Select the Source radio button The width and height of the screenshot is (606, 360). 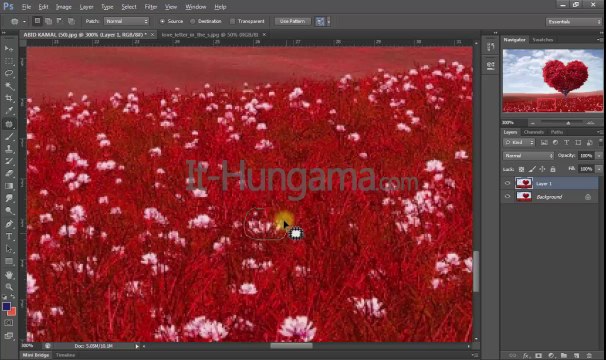(162, 21)
